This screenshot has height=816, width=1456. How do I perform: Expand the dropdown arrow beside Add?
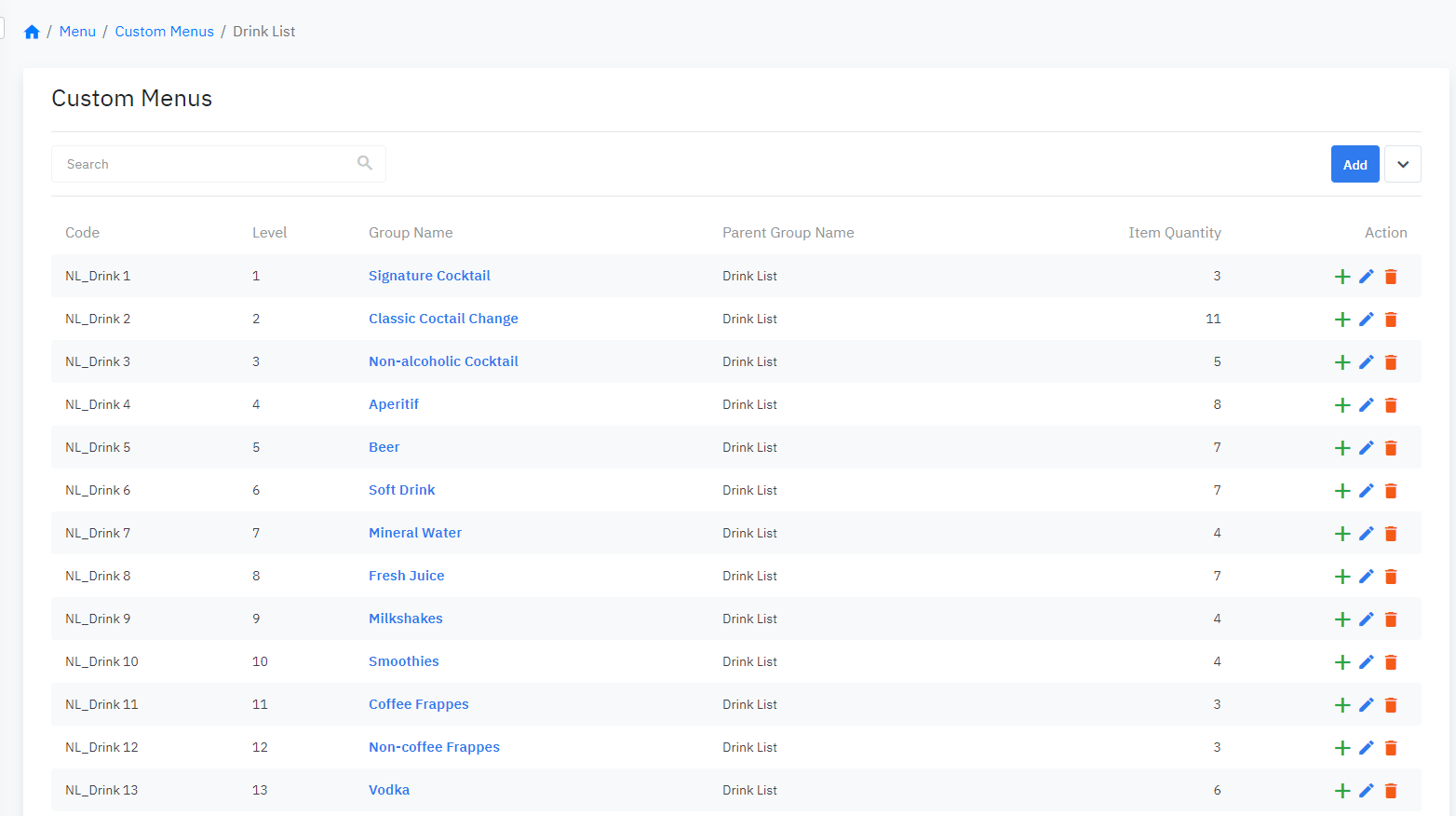(x=1402, y=164)
